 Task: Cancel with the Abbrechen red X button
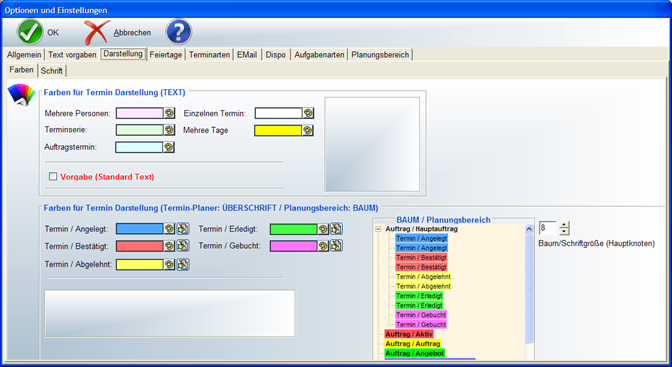[x=117, y=32]
